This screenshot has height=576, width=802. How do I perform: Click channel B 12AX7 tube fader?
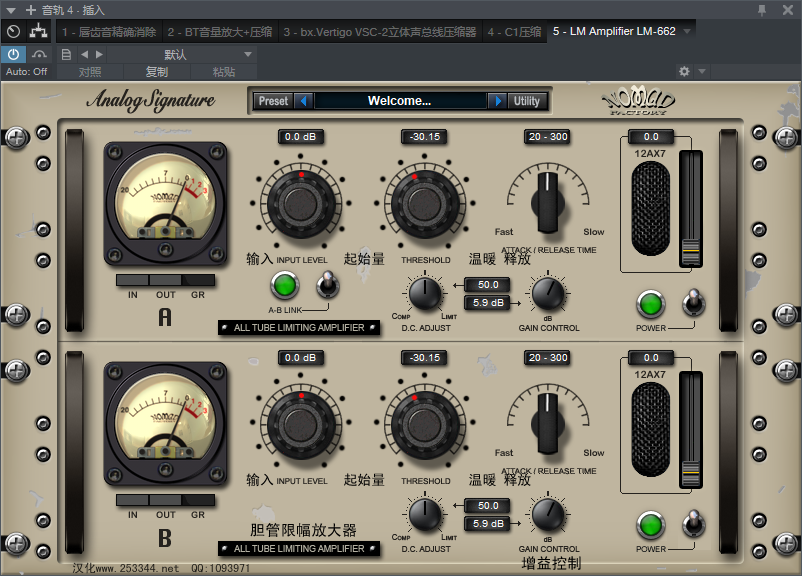(x=690, y=472)
